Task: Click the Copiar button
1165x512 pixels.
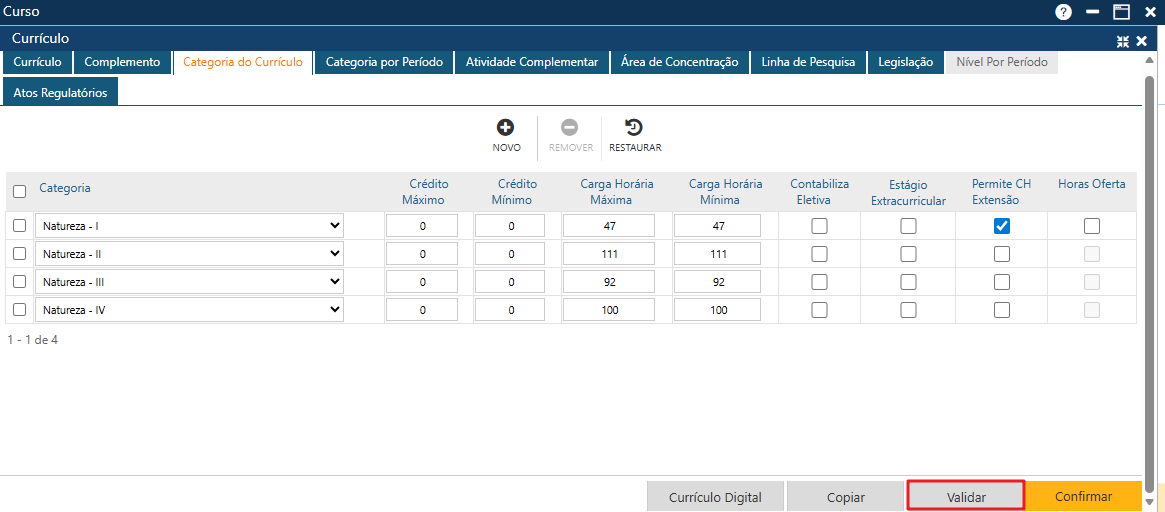Action: click(x=846, y=497)
